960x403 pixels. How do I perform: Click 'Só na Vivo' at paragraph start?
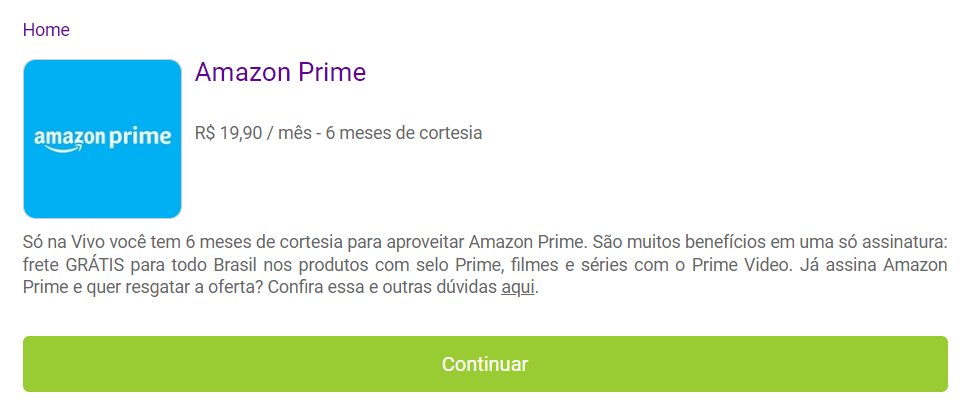pos(61,242)
